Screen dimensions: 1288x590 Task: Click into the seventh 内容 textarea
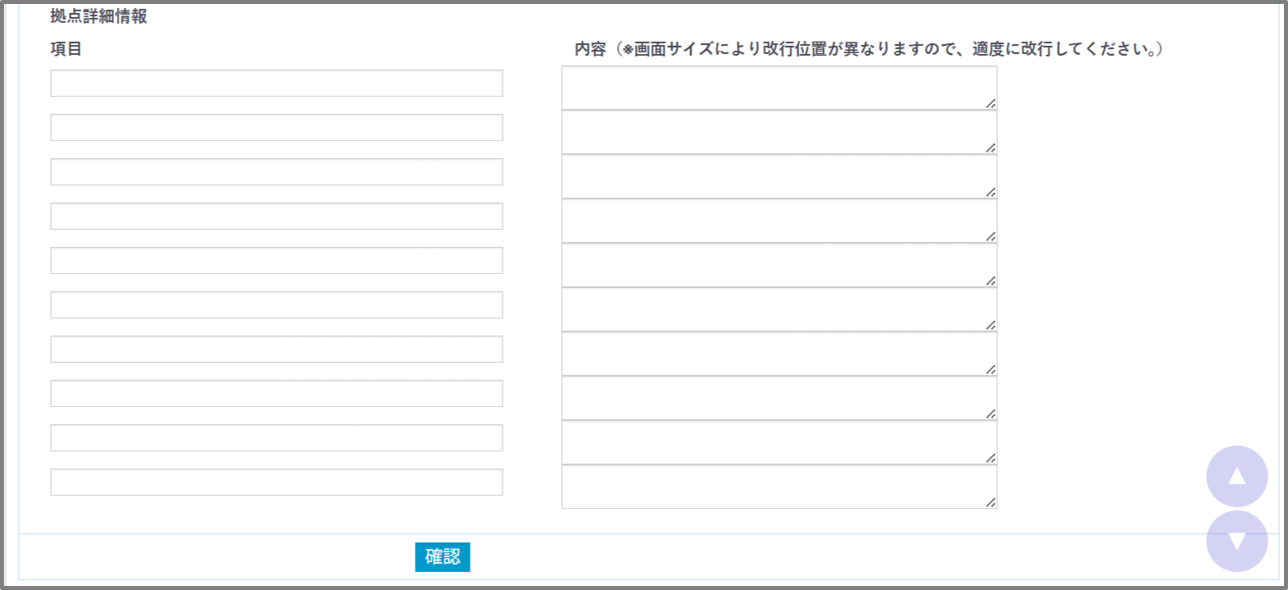779,354
